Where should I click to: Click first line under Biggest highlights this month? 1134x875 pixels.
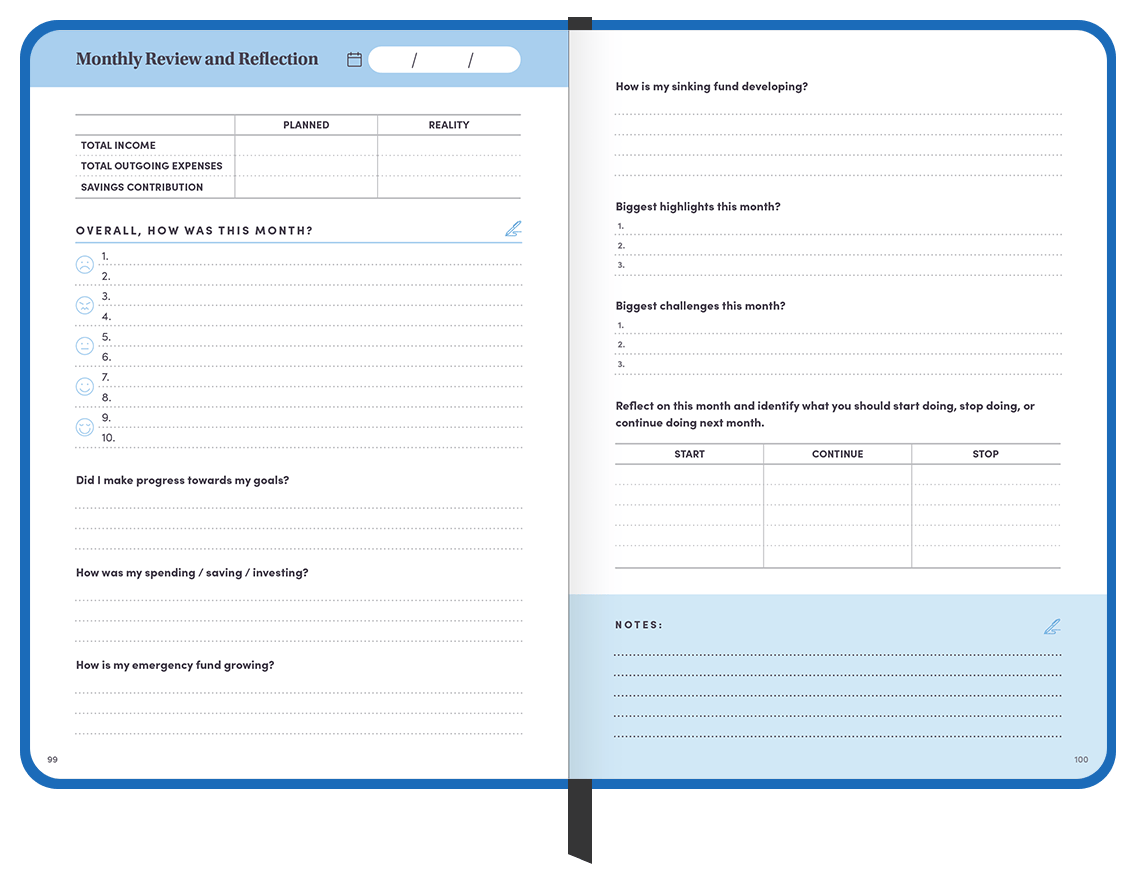840,227
